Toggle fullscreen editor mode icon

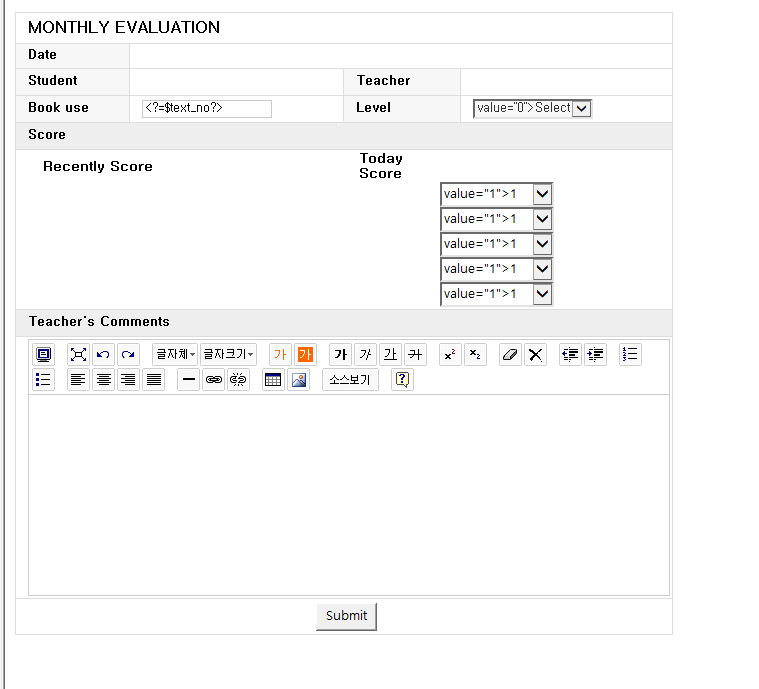click(78, 355)
